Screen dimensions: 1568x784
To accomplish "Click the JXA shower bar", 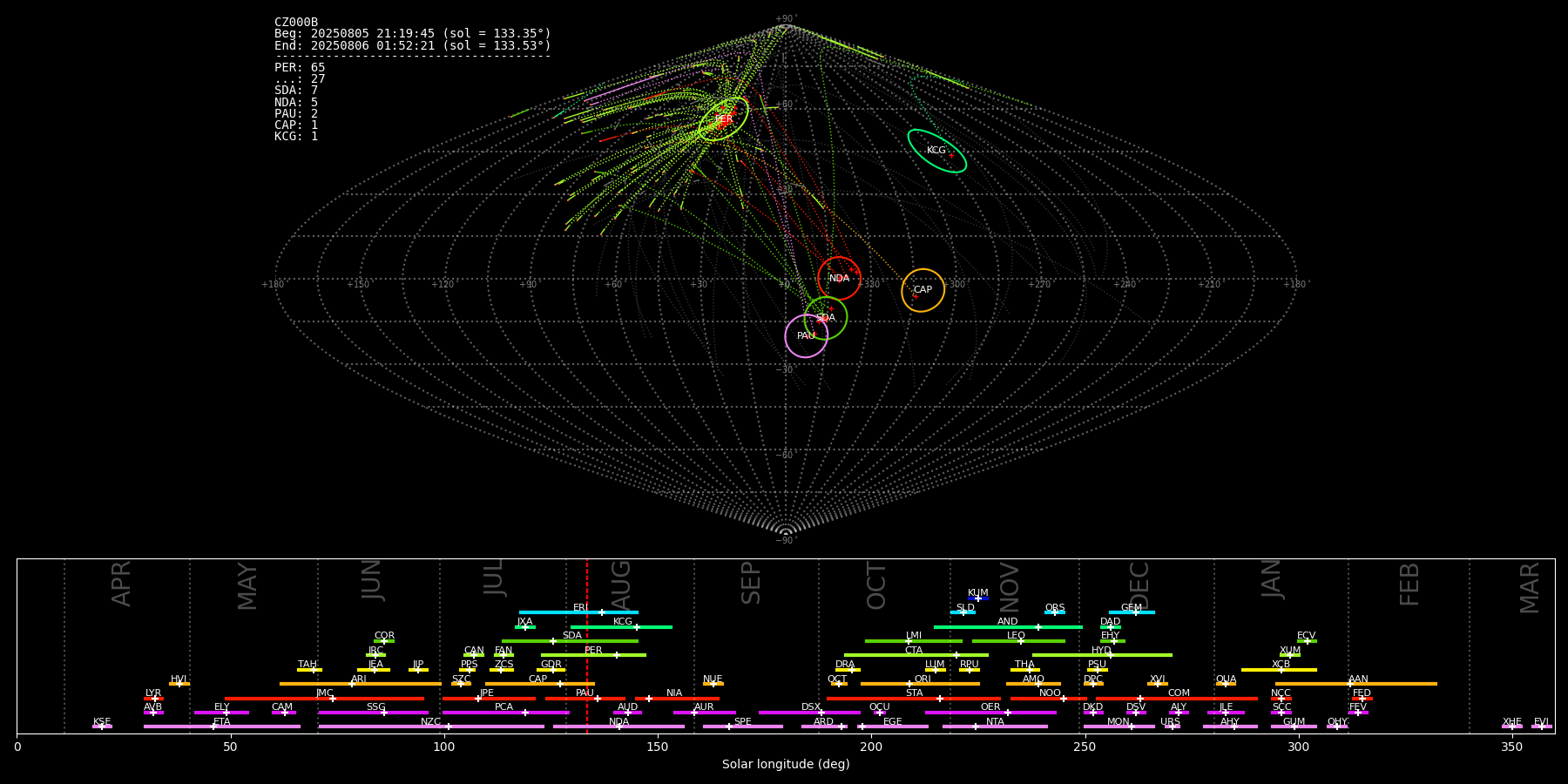I will (x=525, y=627).
